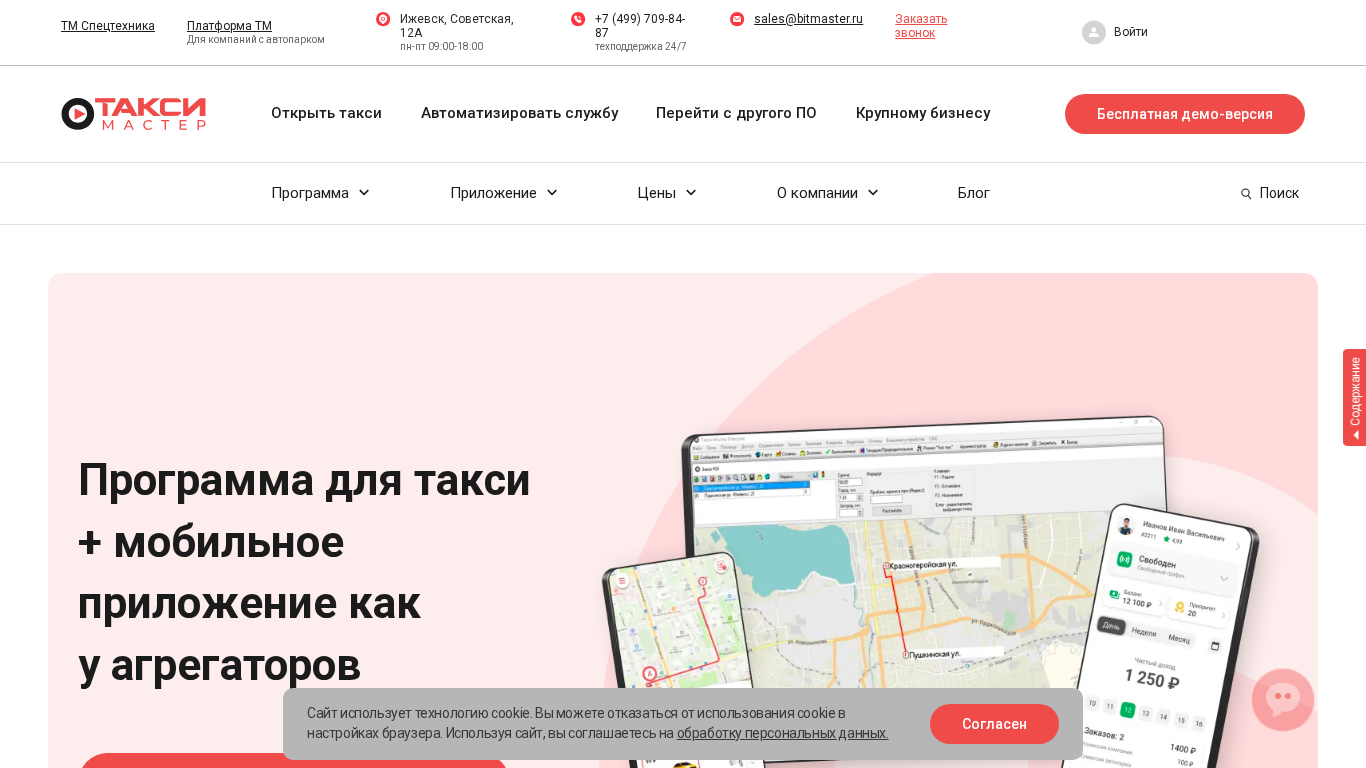This screenshot has width=1366, height=768.
Task: Open the Открыть такси menu item
Action: [x=326, y=113]
